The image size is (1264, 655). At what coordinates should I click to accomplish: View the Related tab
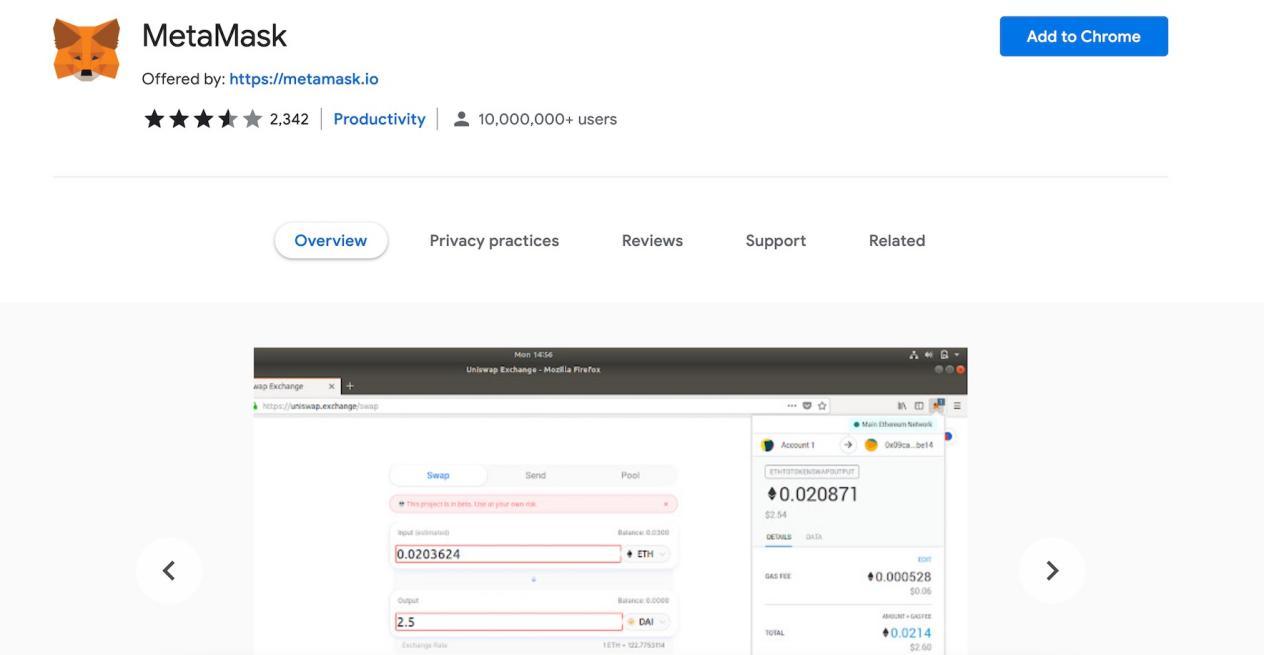897,241
